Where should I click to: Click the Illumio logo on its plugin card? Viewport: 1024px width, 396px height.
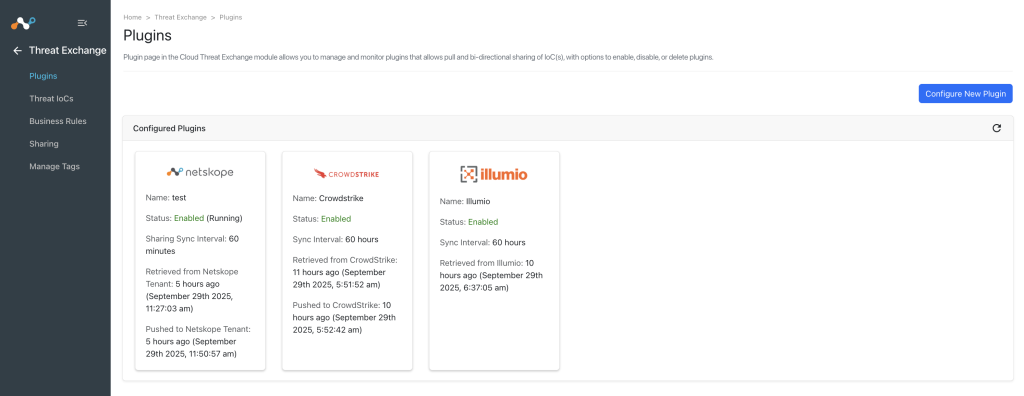pos(494,174)
